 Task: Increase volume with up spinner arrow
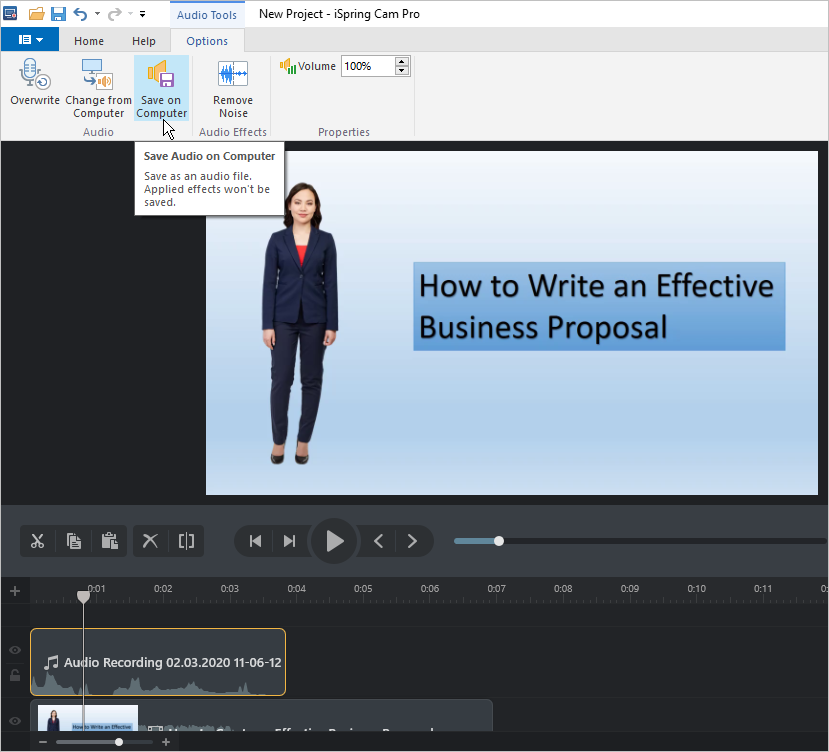click(402, 61)
